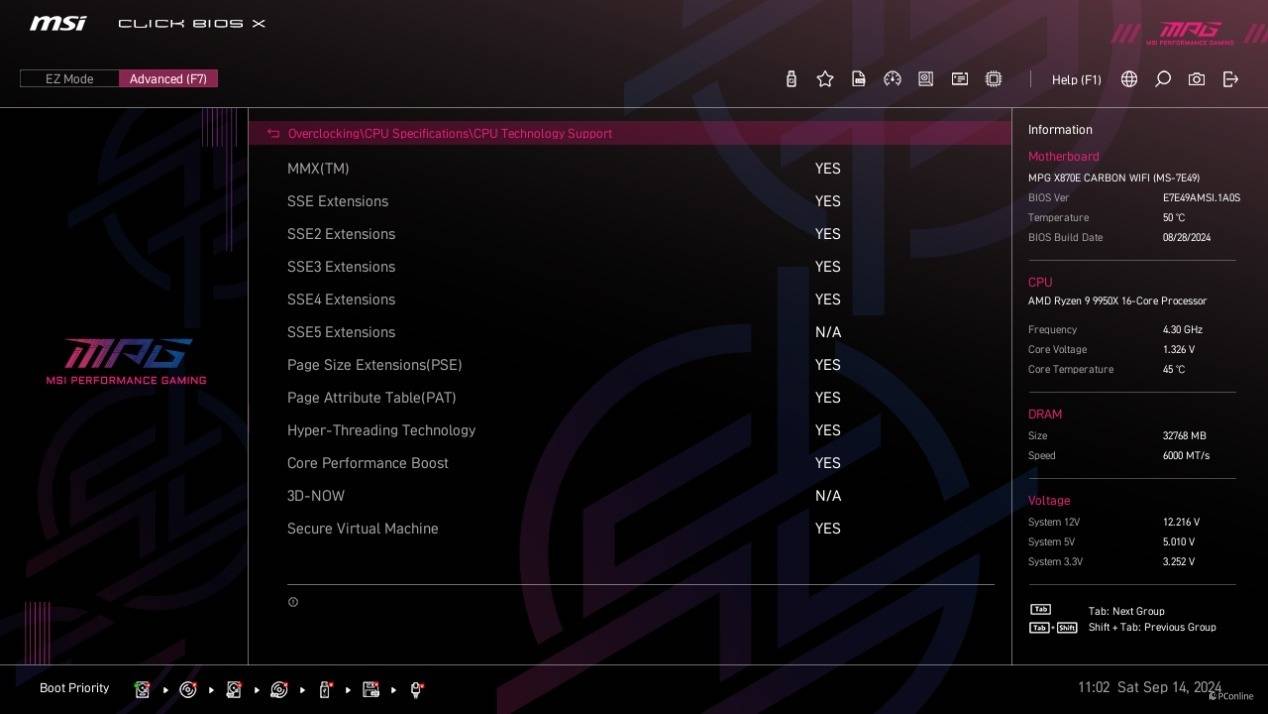Open Favorites via the star icon
Image resolution: width=1268 pixels, height=714 pixels.
(825, 79)
